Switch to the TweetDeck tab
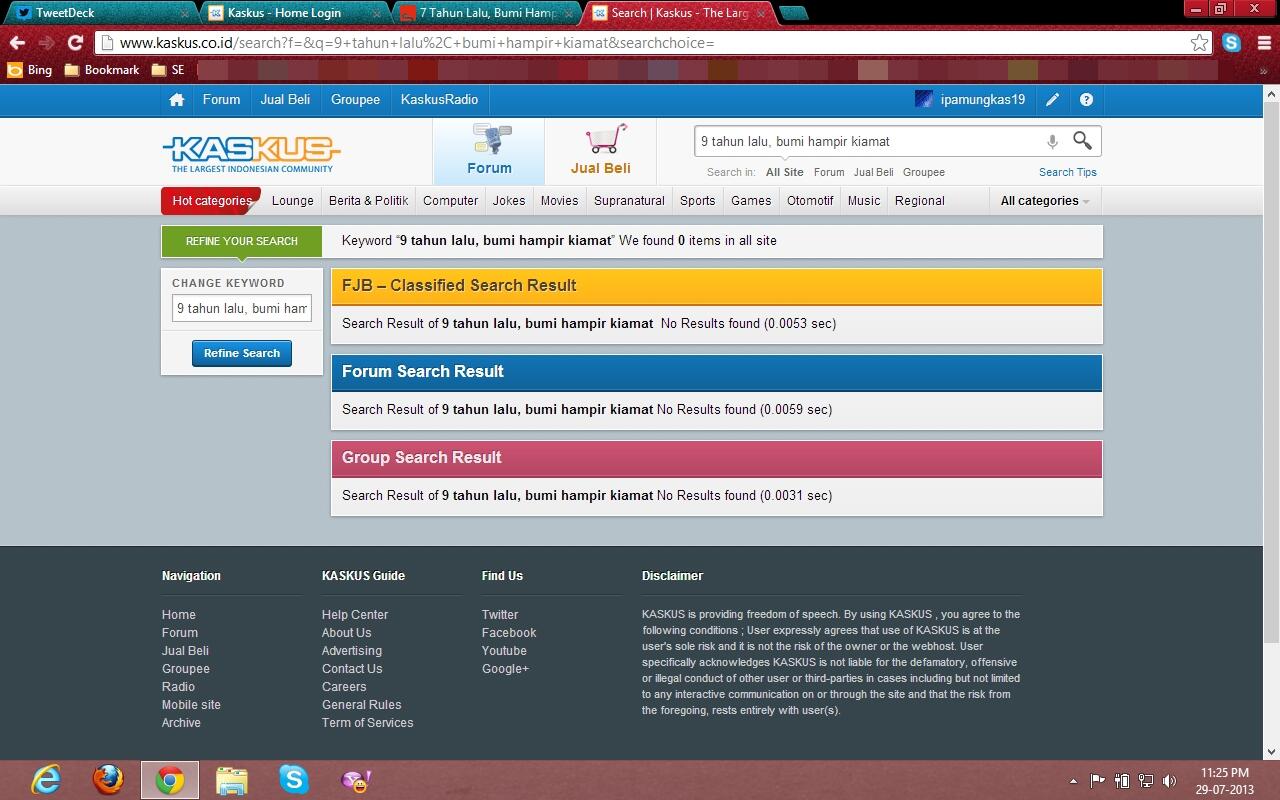The height and width of the screenshot is (800, 1280). 98,13
